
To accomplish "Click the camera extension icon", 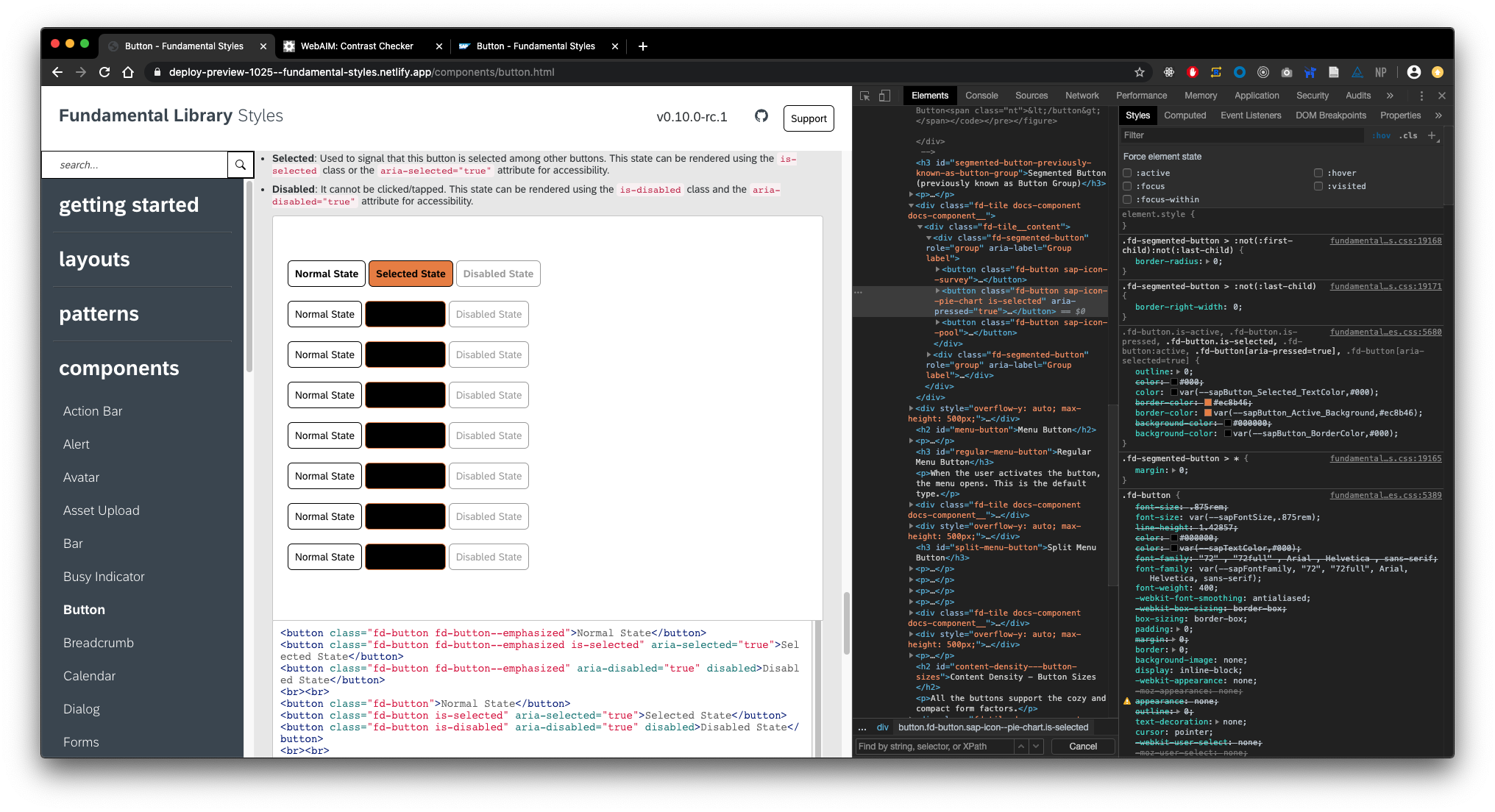I will click(1287, 72).
